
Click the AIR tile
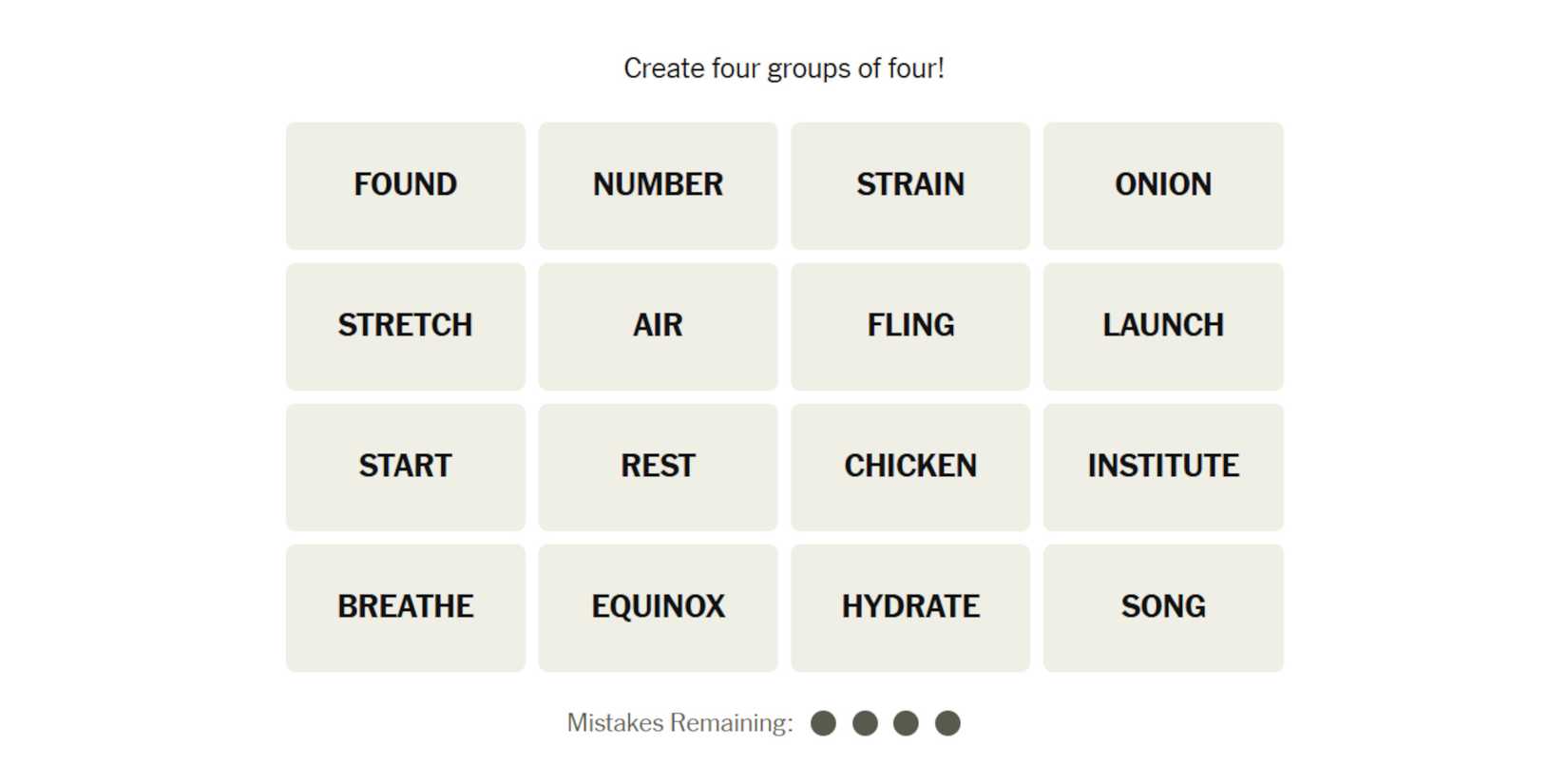point(658,326)
